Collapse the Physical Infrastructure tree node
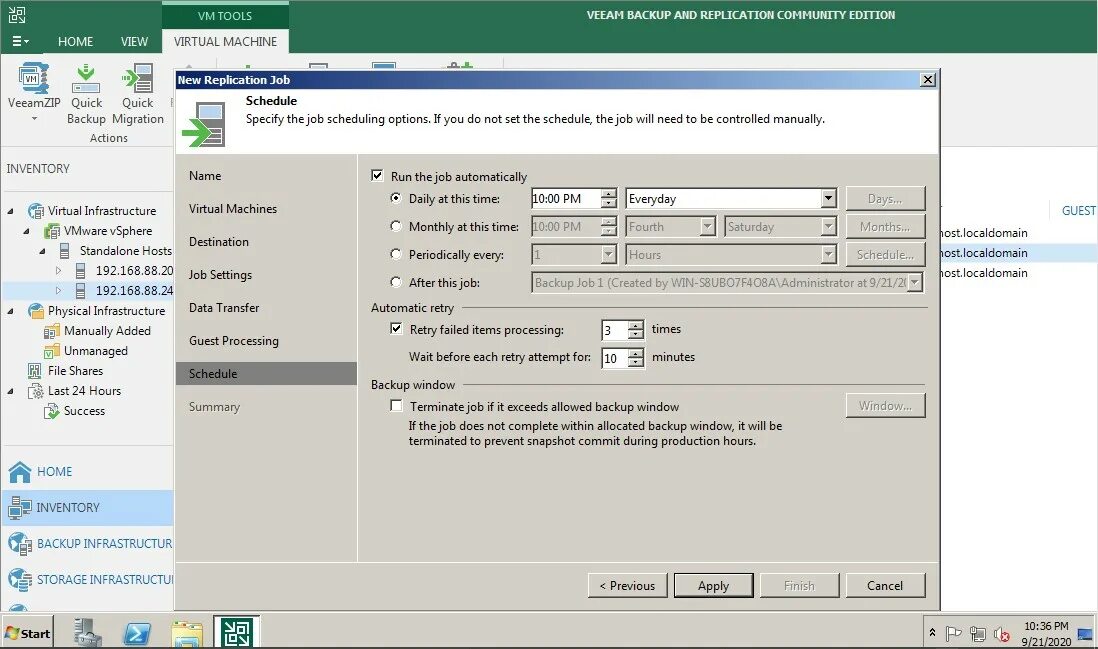Screen dimensions: 1098x649 click(11, 311)
